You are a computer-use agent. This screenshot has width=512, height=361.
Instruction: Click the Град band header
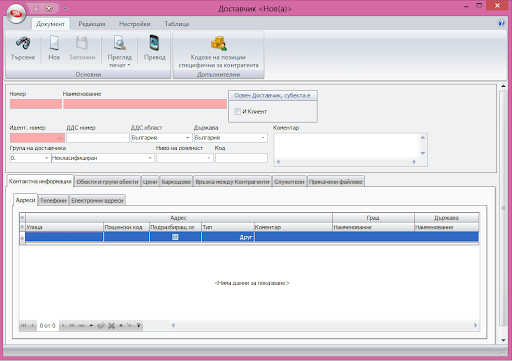click(373, 218)
